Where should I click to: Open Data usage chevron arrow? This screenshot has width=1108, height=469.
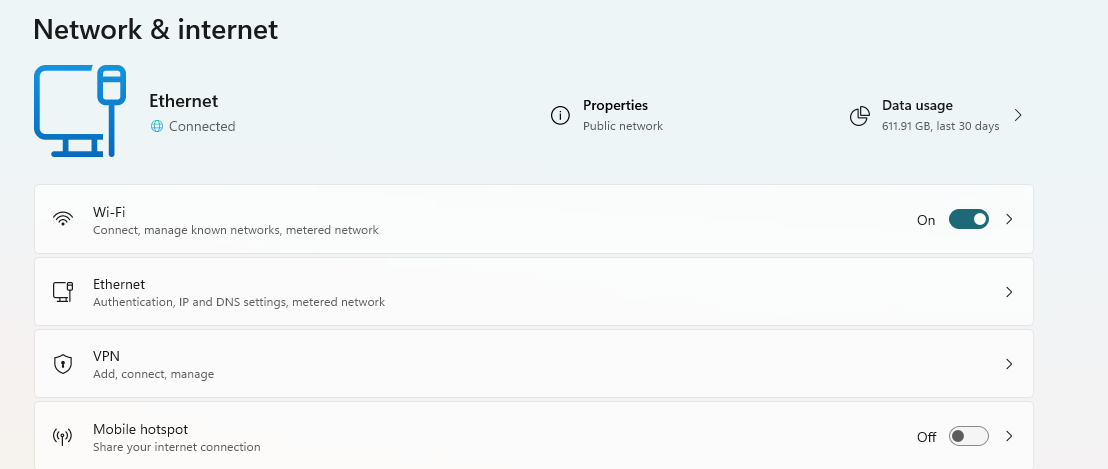(x=1018, y=115)
